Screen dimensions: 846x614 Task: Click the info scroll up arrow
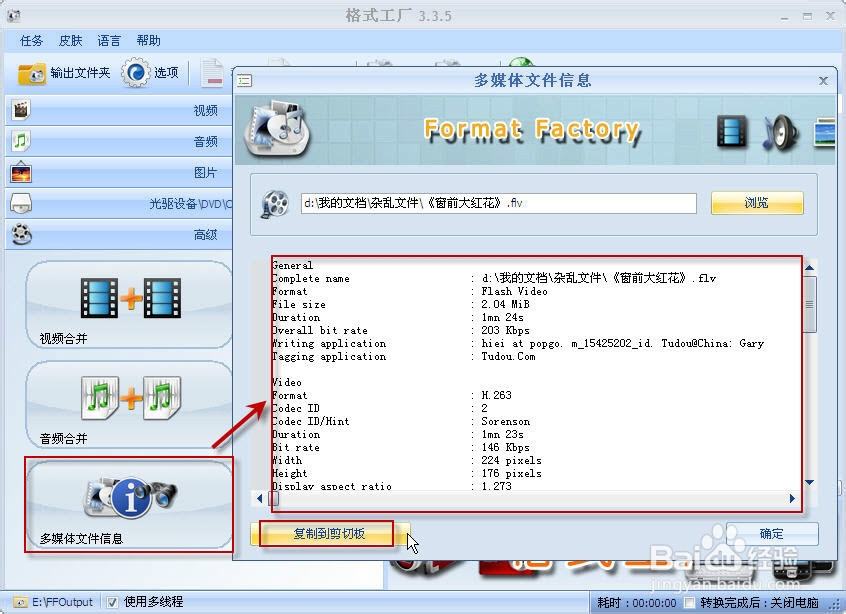(810, 267)
